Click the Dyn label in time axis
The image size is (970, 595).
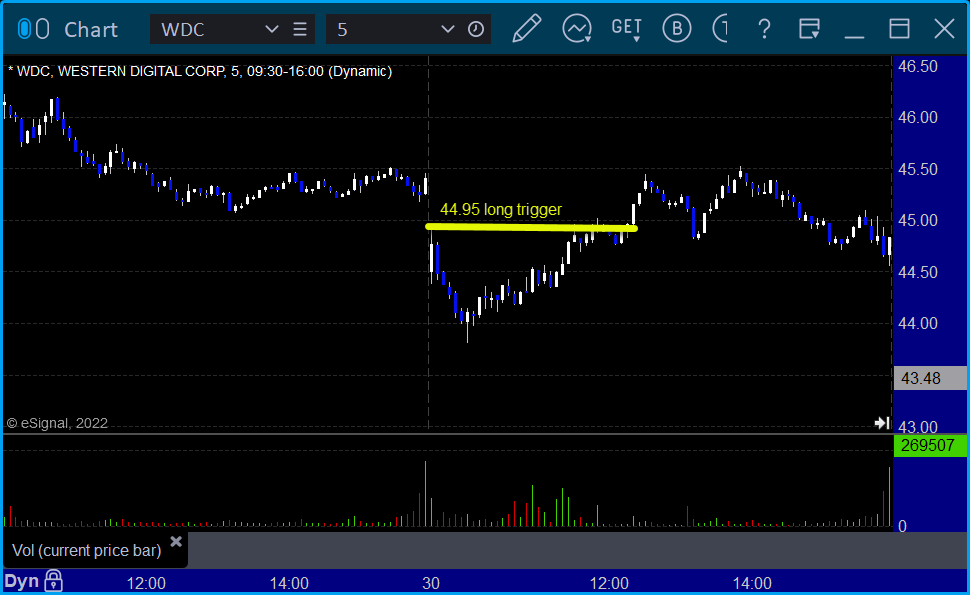[x=22, y=581]
